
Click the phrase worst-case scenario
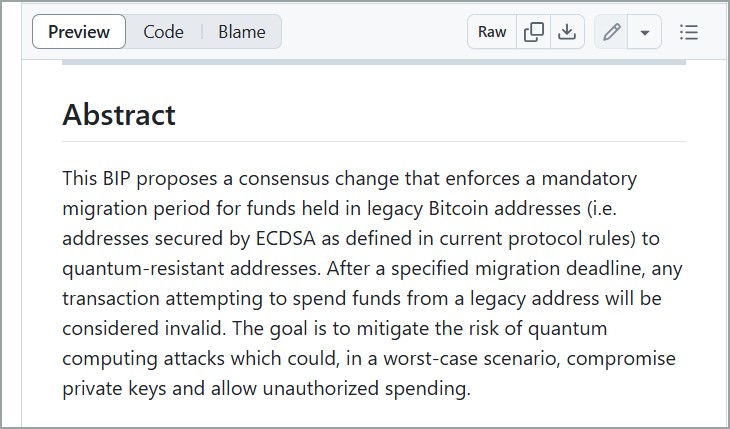click(x=472, y=359)
